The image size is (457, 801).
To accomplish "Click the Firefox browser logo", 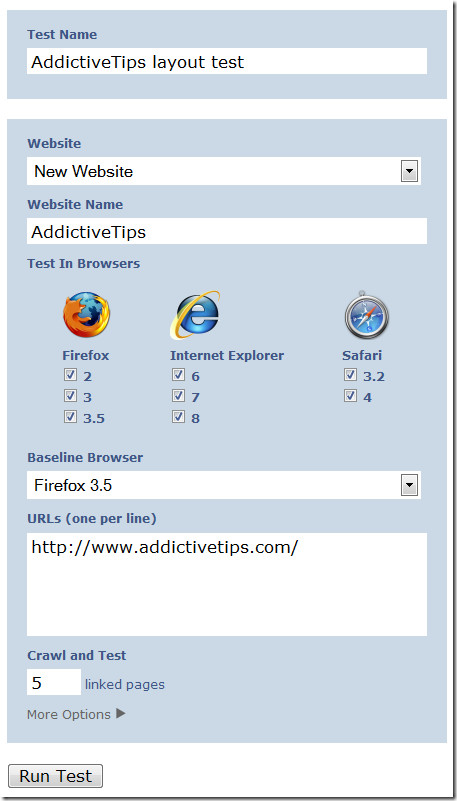I will tap(86, 315).
